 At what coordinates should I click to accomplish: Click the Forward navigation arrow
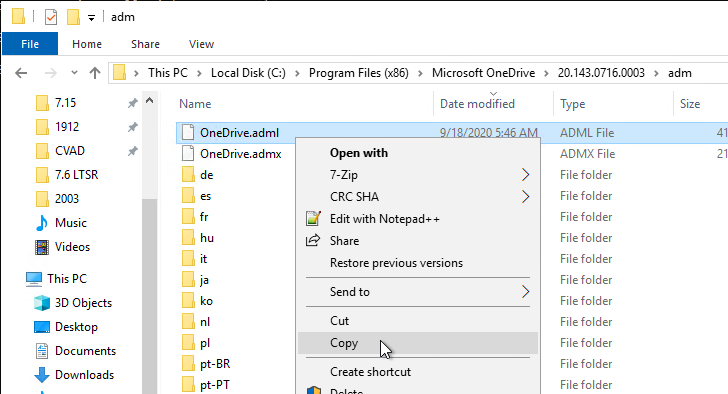pos(51,73)
